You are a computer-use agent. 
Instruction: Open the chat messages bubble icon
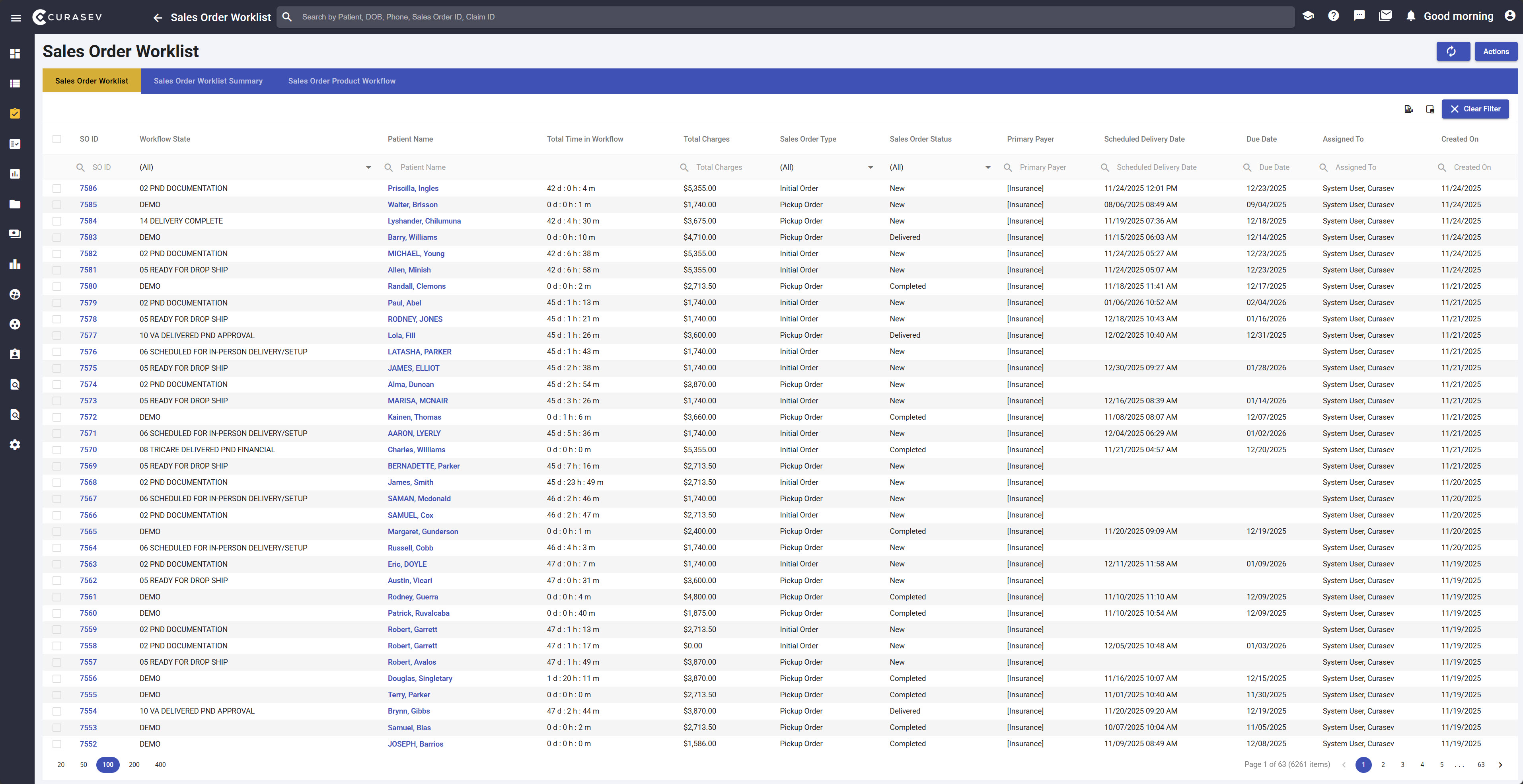click(x=1359, y=16)
